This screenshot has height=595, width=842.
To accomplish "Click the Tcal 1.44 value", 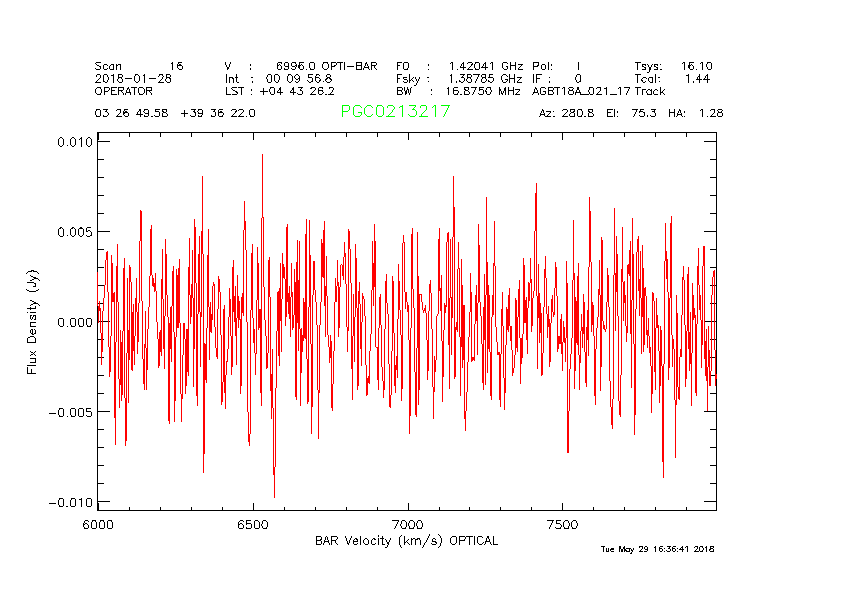I will [x=673, y=78].
